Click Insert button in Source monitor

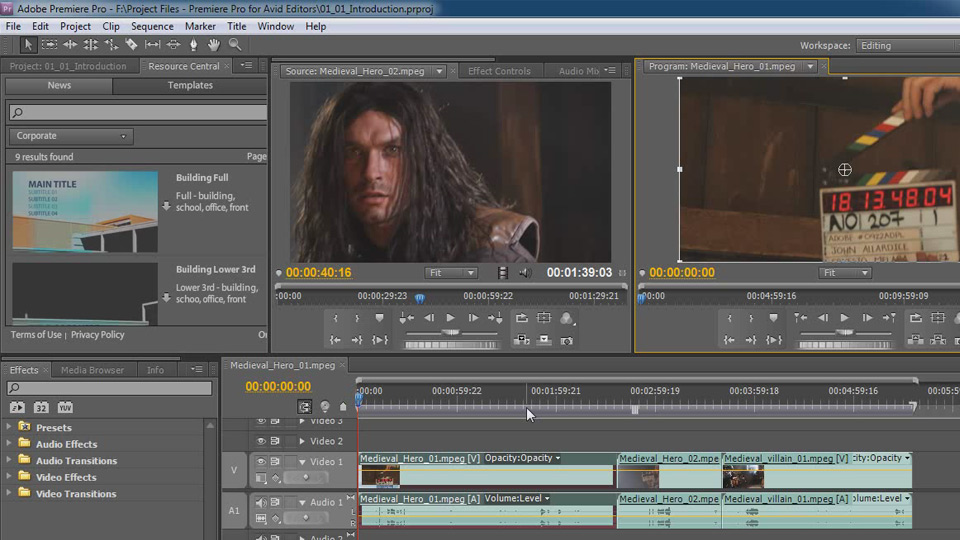coord(522,340)
